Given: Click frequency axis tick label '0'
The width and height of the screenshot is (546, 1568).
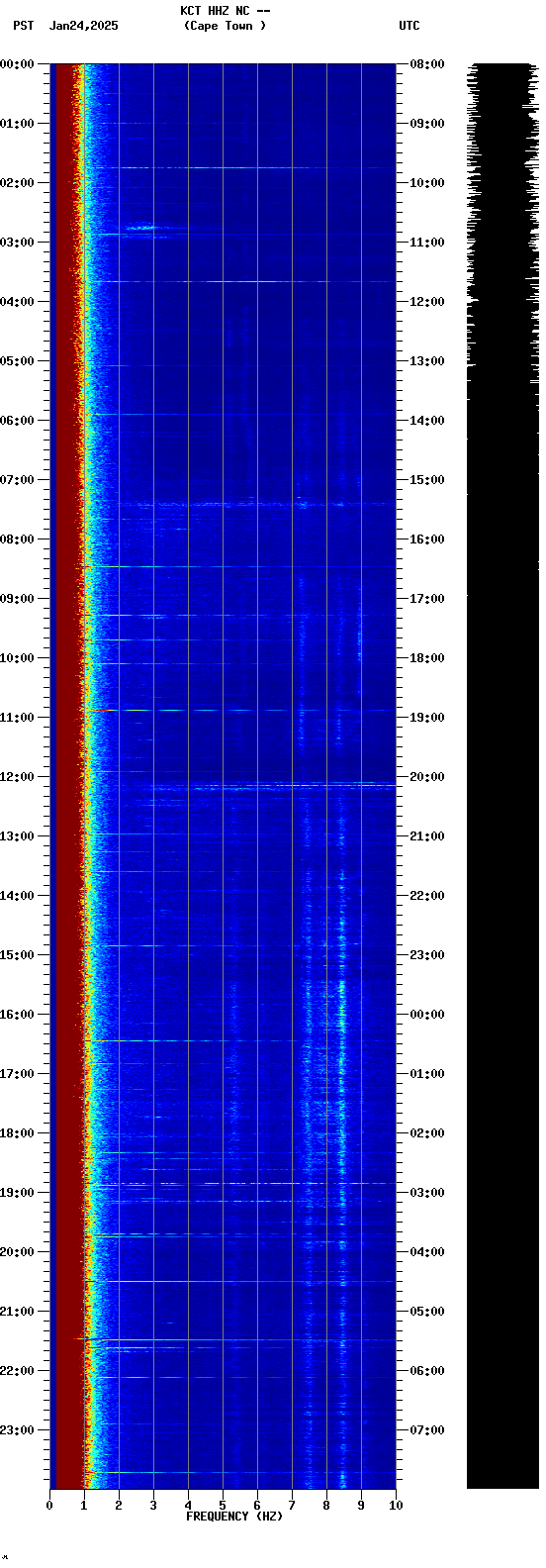Looking at the screenshot, I should point(49,1506).
